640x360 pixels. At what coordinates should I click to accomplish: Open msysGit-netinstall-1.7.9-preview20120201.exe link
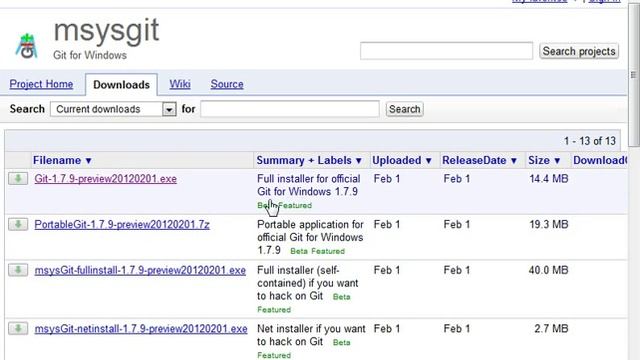(x=141, y=329)
